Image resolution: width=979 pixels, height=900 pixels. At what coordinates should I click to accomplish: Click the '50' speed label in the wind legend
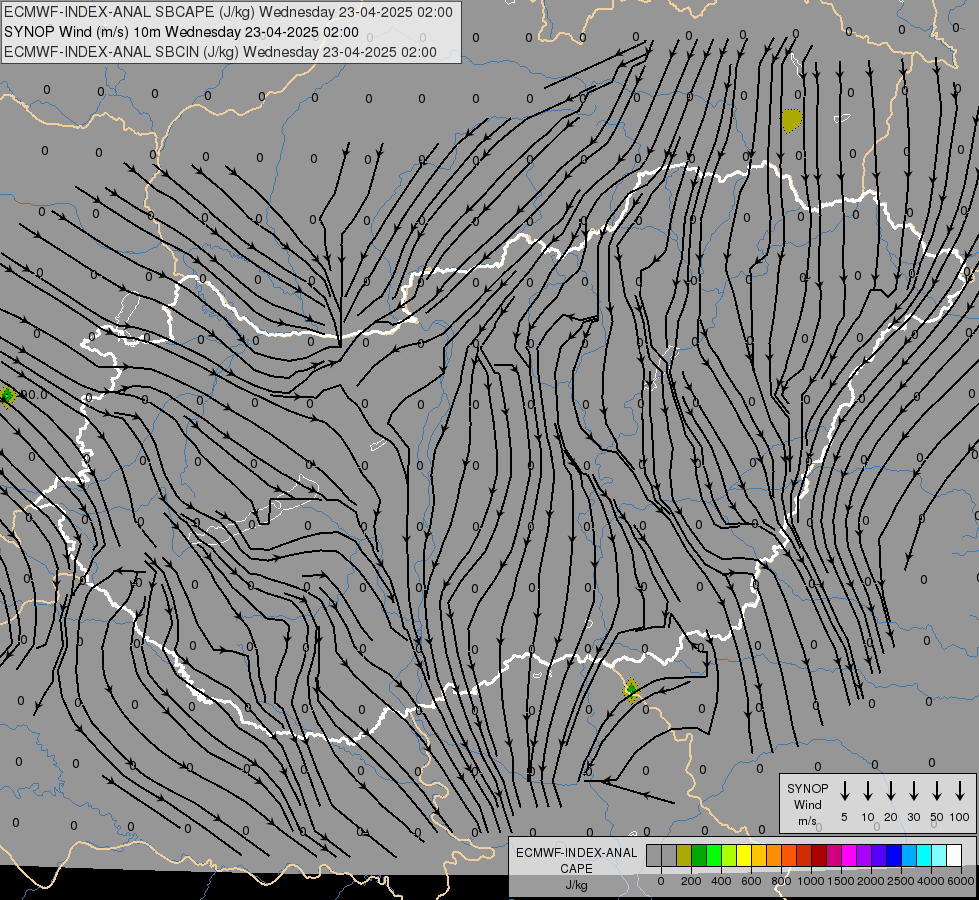(x=937, y=817)
